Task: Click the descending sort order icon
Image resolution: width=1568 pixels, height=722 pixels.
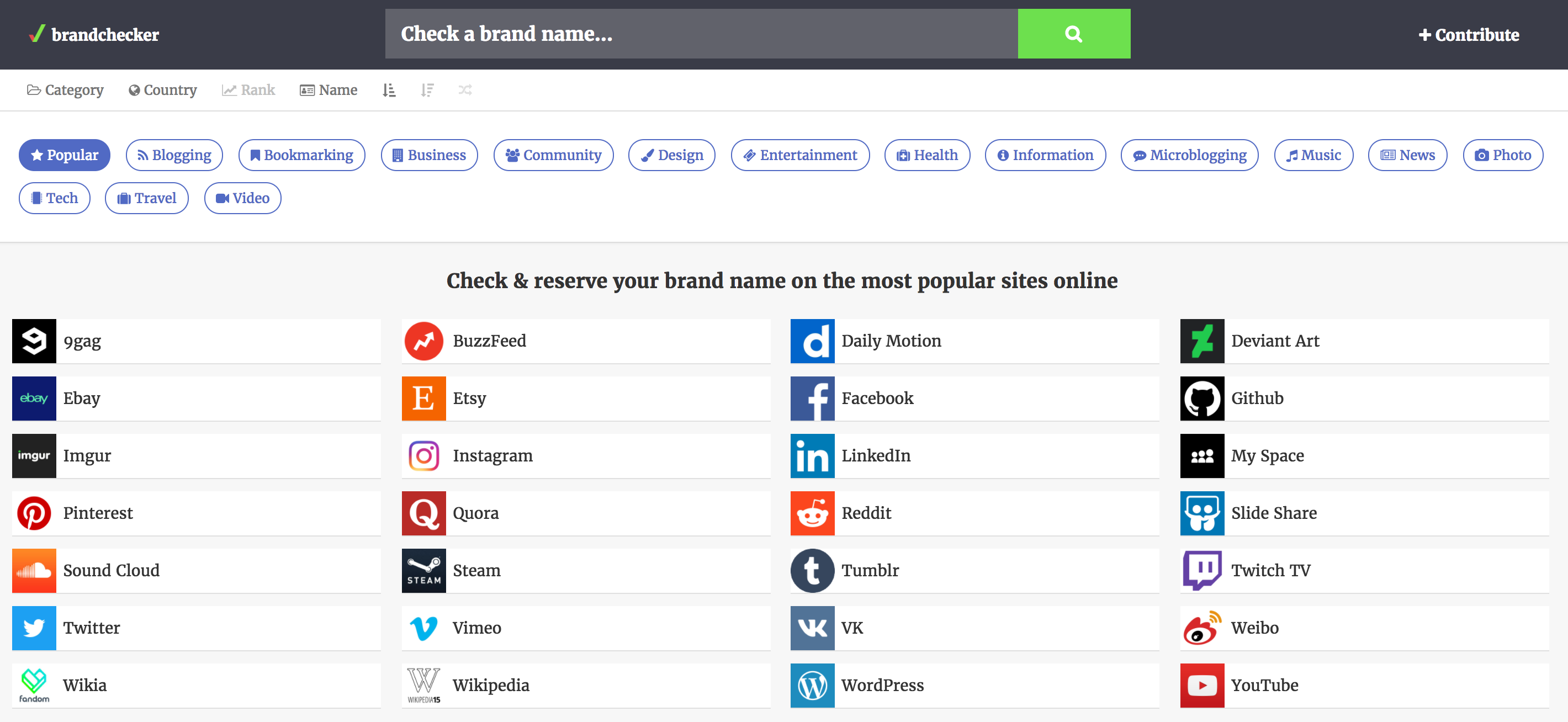Action: coord(427,90)
